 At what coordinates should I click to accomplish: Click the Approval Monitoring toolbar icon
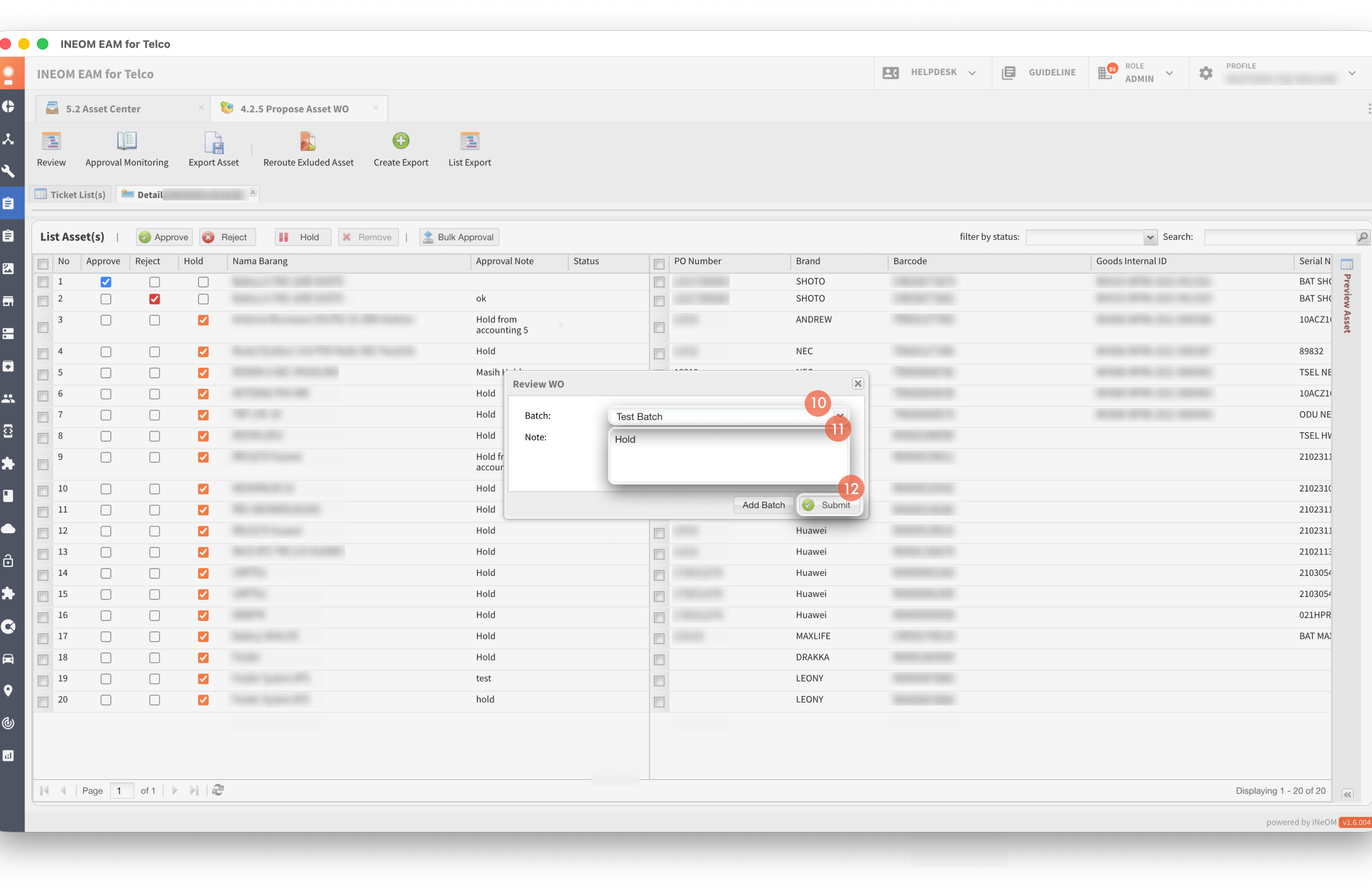[x=126, y=142]
